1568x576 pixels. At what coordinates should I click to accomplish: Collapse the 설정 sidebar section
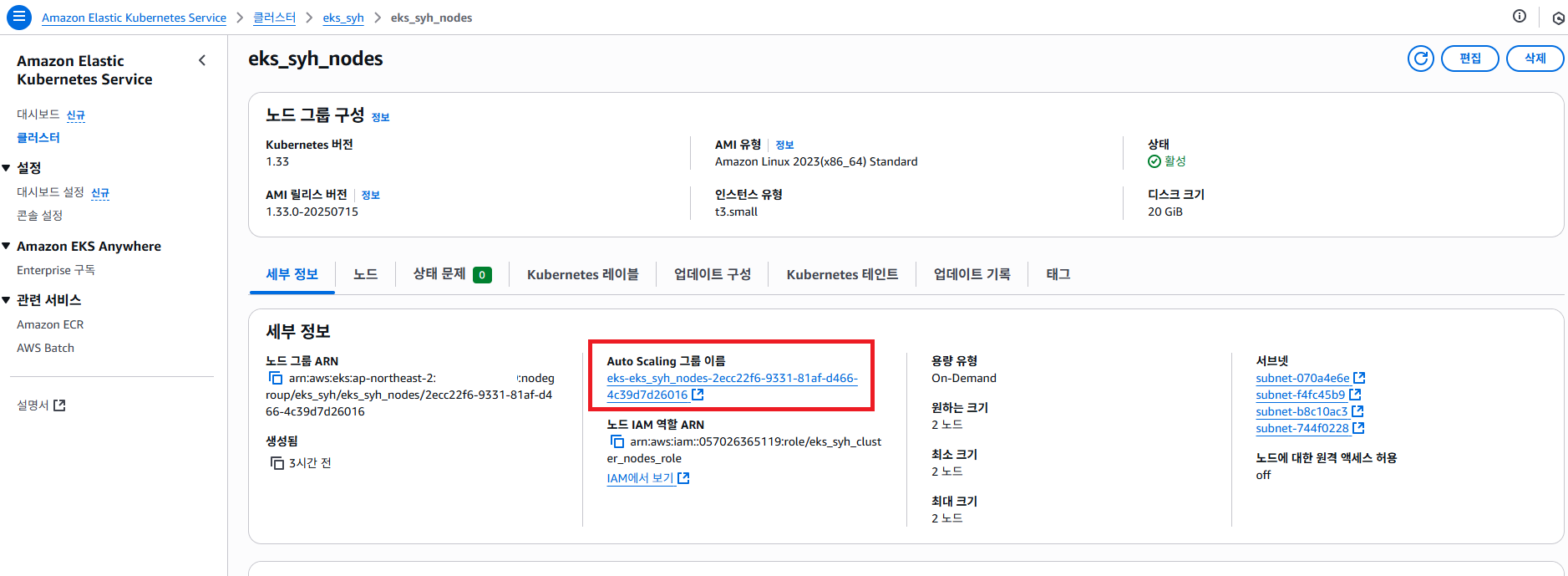pos(7,168)
